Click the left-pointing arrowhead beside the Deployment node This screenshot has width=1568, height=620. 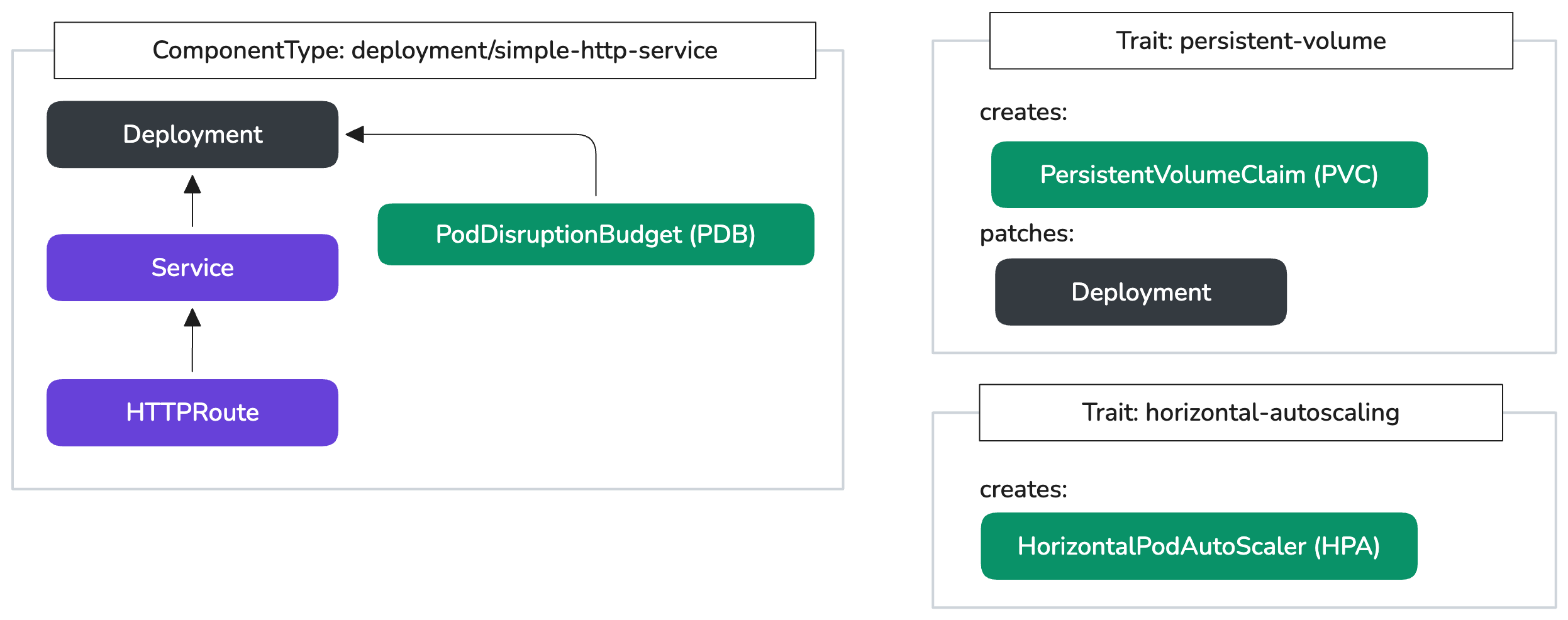355,134
